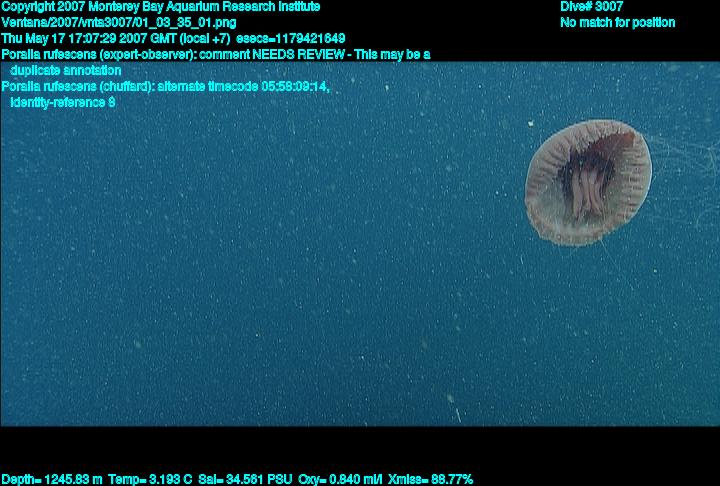
Task: Click the 'Dive# 3007' label
Action: click(591, 6)
